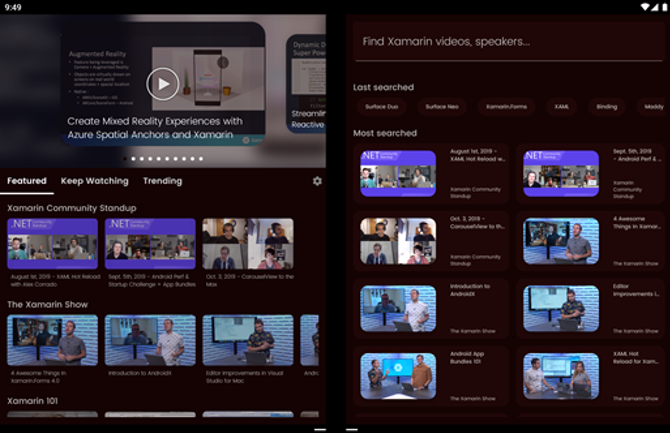Switch to the Featured tab
Viewport: 670px width, 433px height.
[x=26, y=181]
